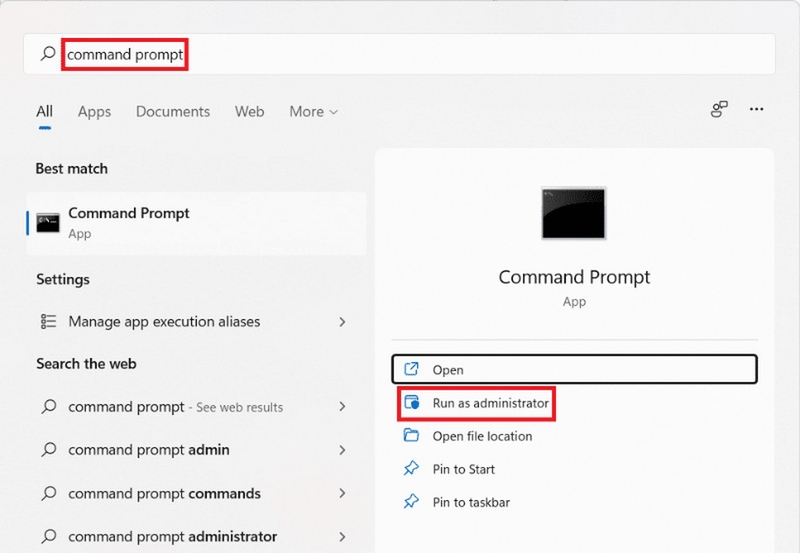
Task: Click the list icon beside Manage app execution aliases
Action: click(48, 321)
